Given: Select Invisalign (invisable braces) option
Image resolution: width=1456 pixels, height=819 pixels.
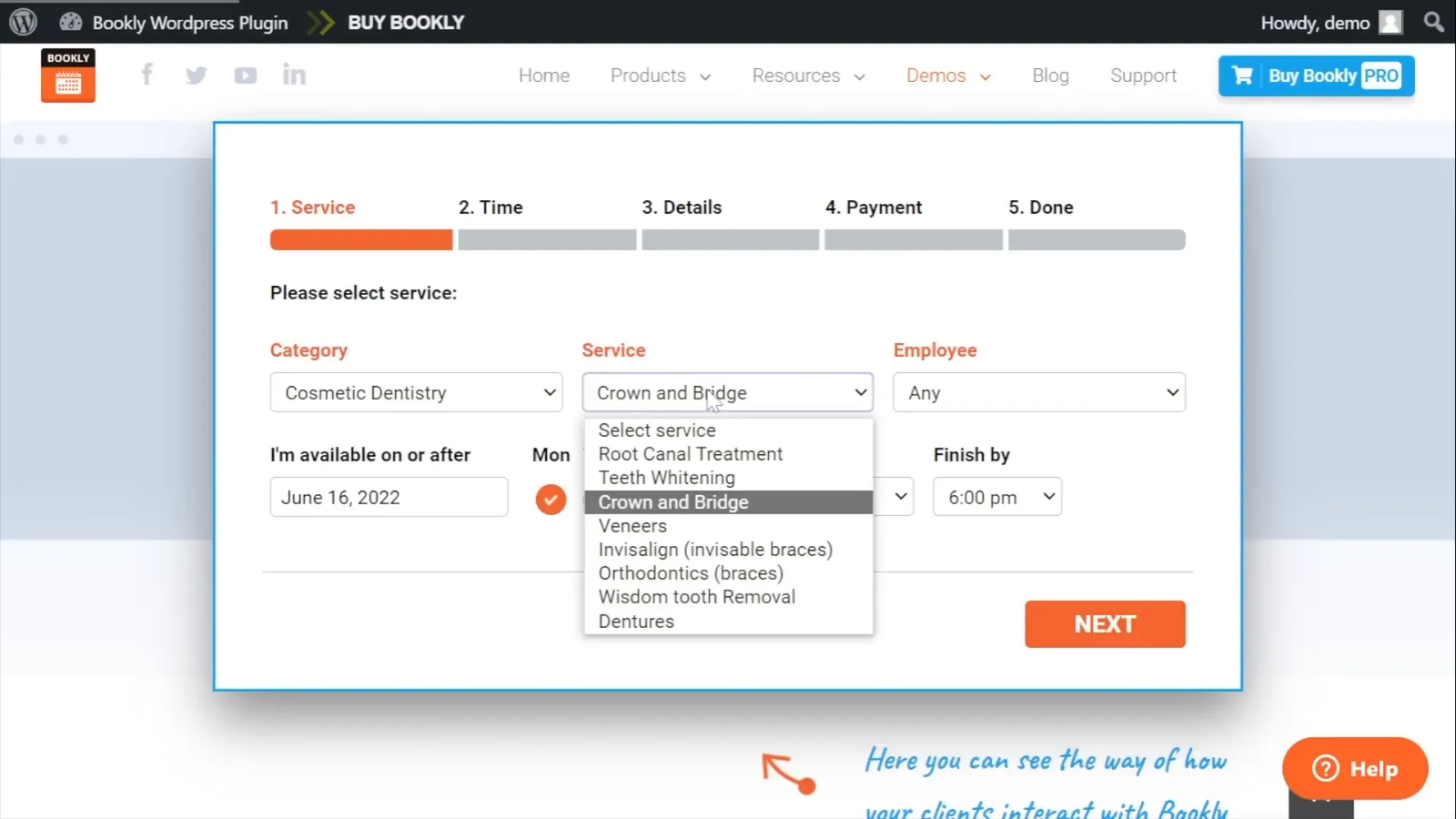Looking at the screenshot, I should 728,550.
